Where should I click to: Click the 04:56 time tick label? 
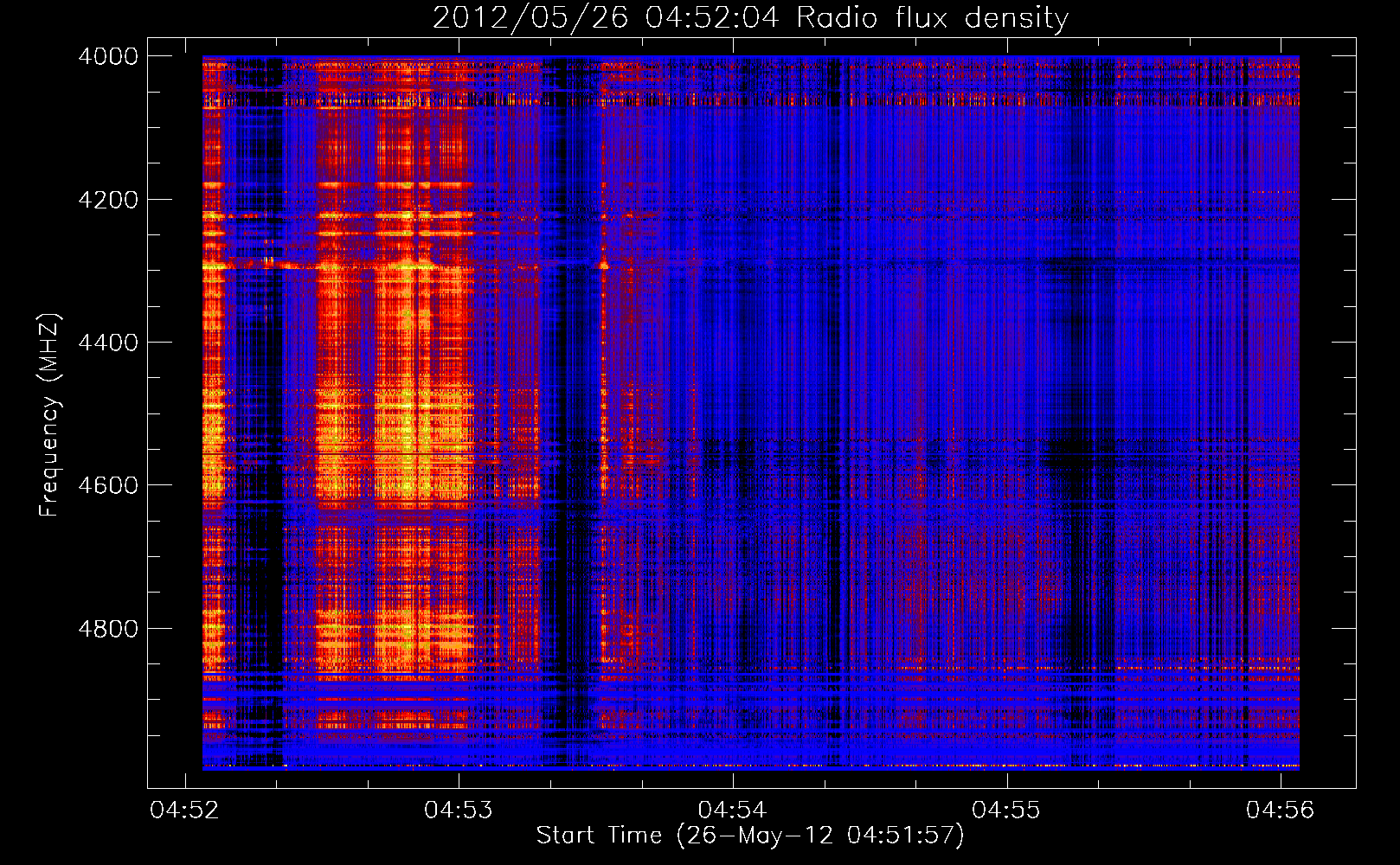[1281, 811]
